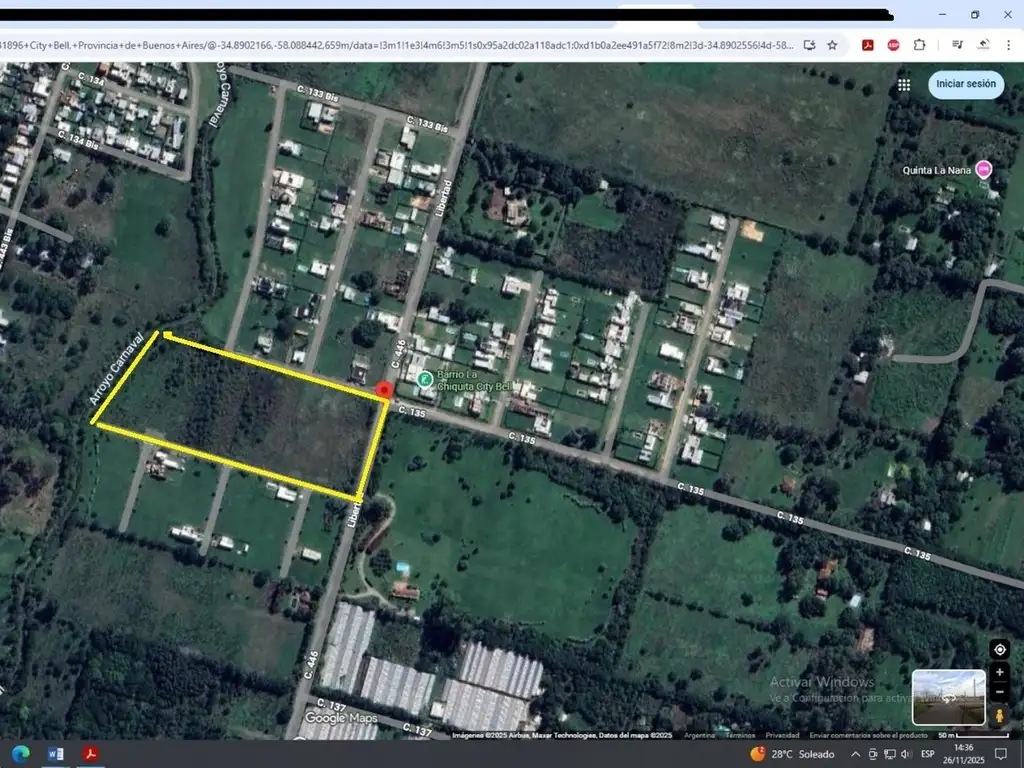Zoom out the map with minus button
Viewport: 1024px width, 768px height.
pyautogui.click(x=999, y=692)
